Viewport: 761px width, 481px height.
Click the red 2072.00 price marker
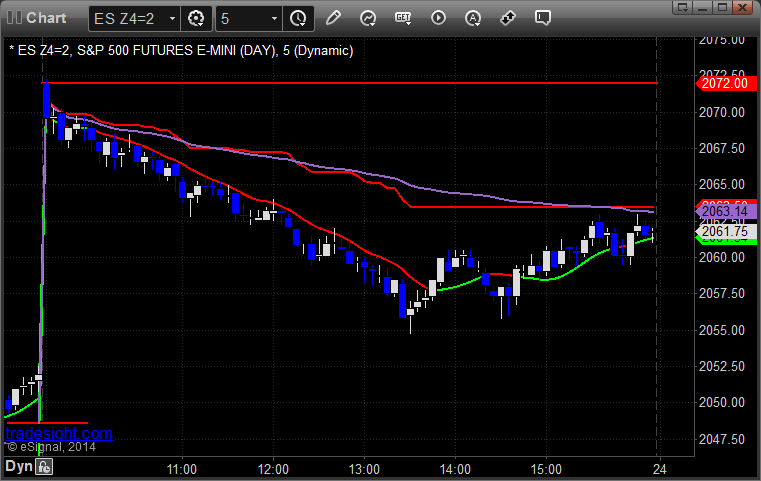tap(726, 83)
